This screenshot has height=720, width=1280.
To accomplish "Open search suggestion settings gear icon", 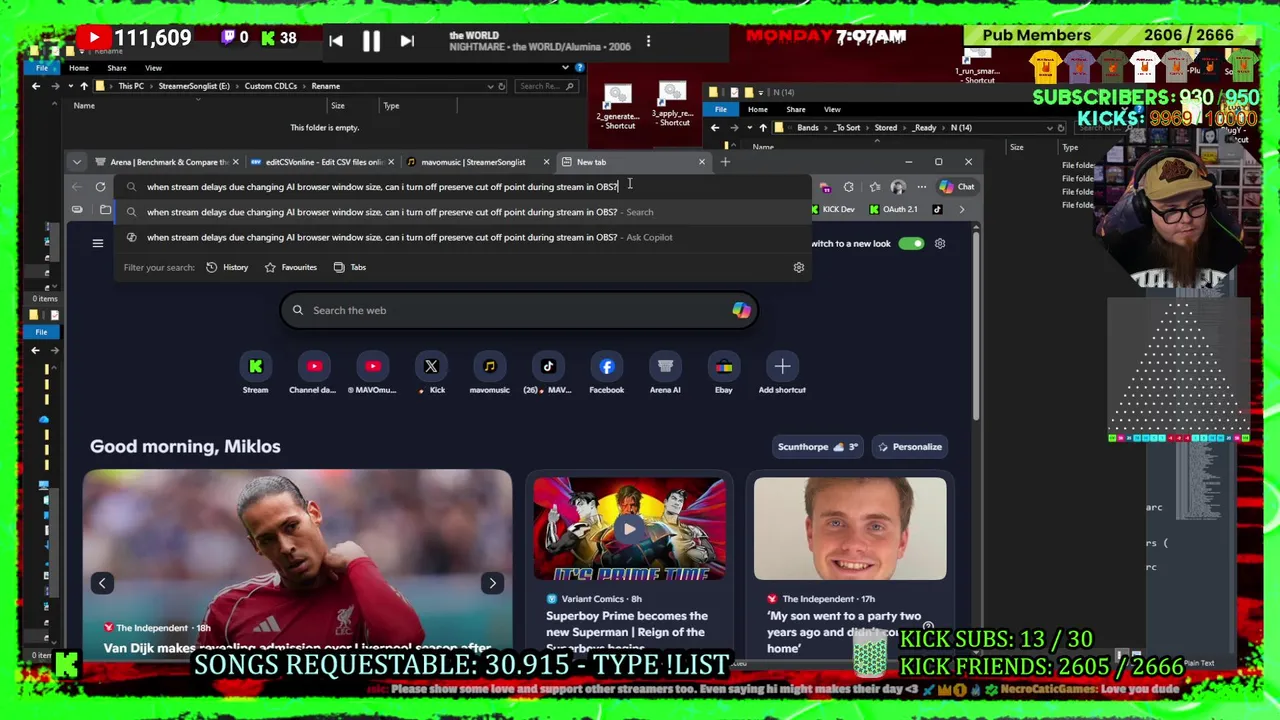I will 798,267.
